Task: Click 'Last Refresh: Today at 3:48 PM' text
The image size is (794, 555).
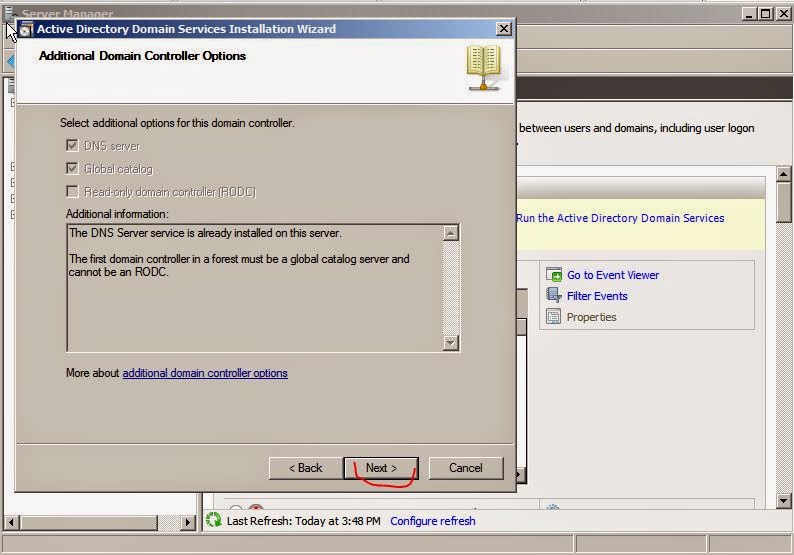Action: pos(303,521)
